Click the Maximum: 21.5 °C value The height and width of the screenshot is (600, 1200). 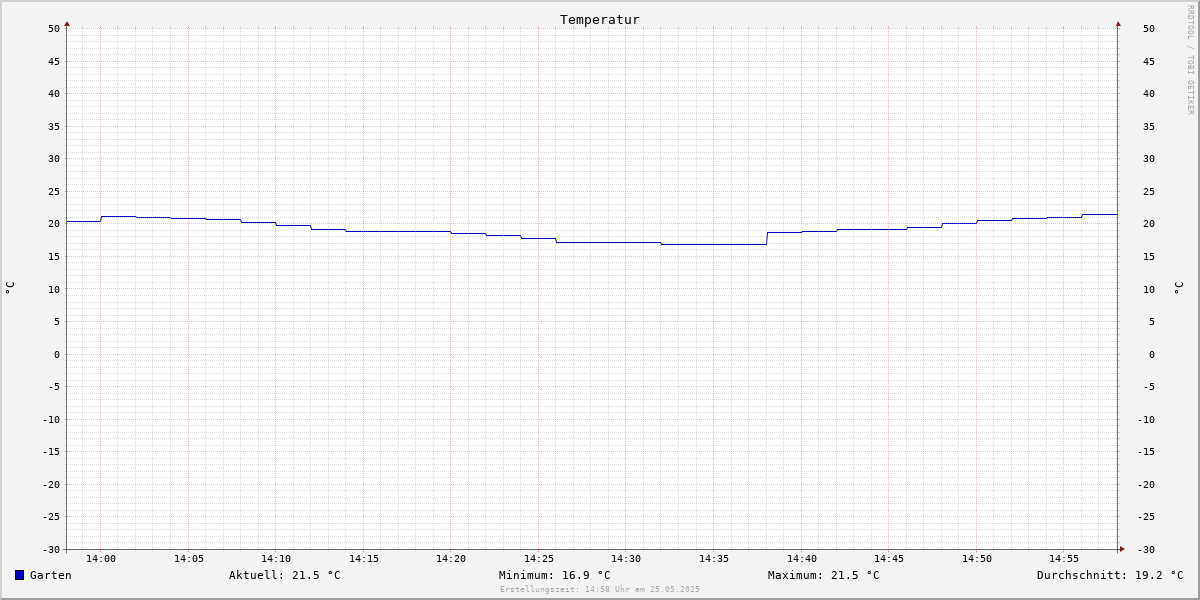tap(824, 575)
